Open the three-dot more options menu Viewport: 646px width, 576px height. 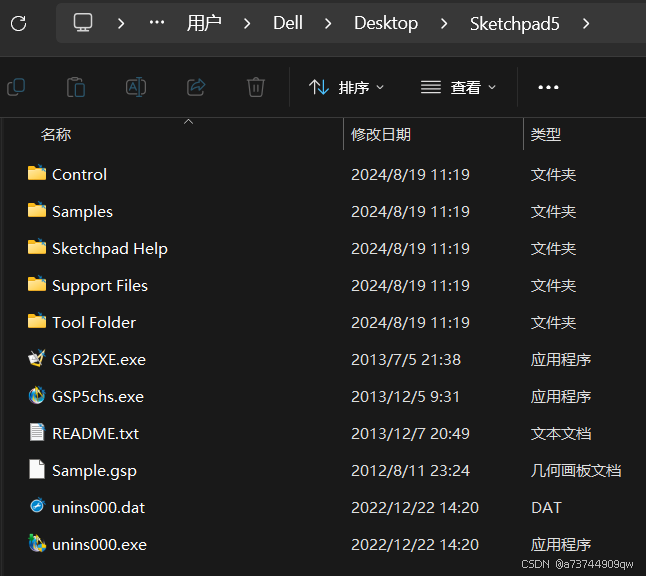pyautogui.click(x=548, y=87)
